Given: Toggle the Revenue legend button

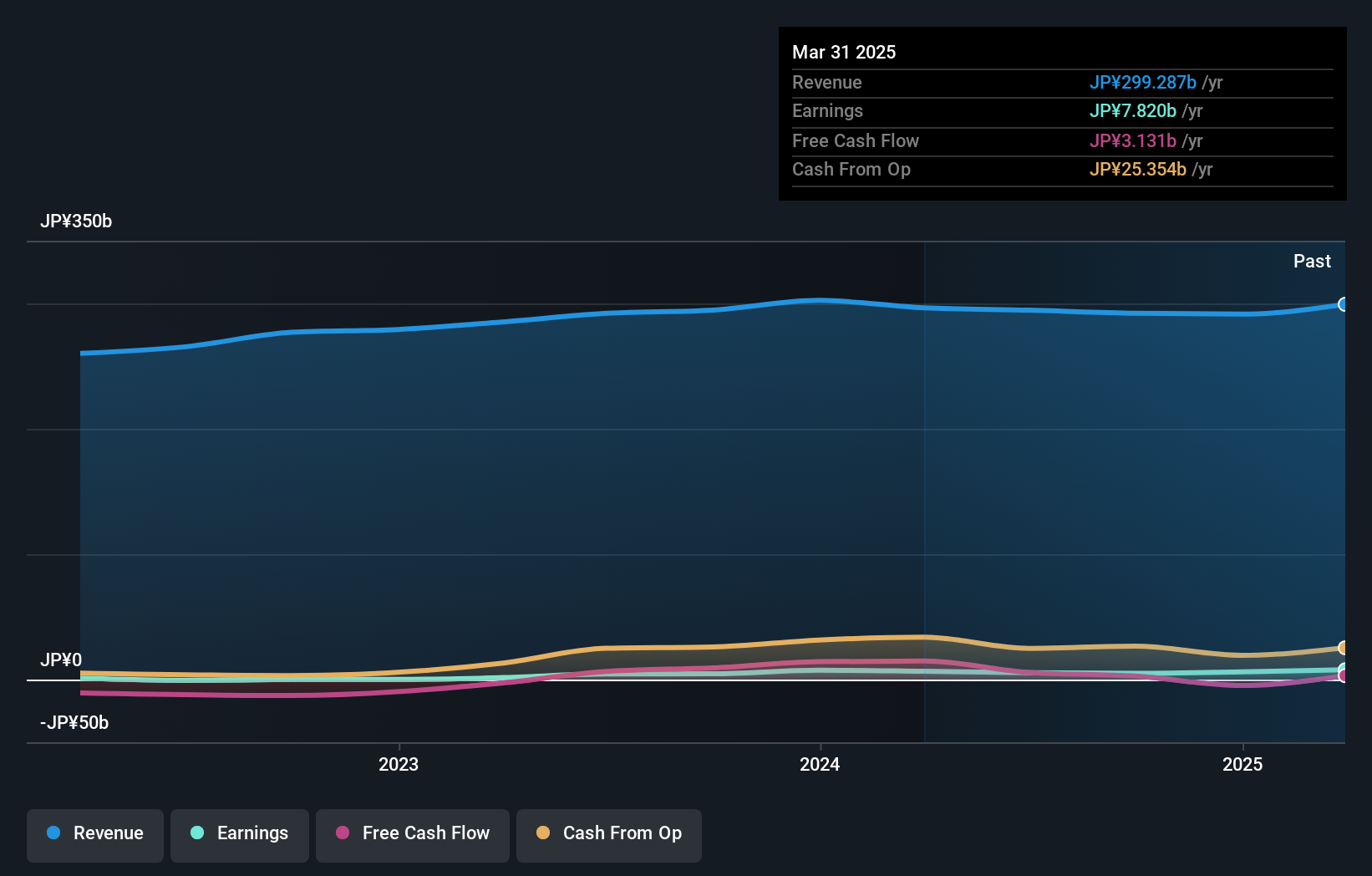Looking at the screenshot, I should coord(95,835).
